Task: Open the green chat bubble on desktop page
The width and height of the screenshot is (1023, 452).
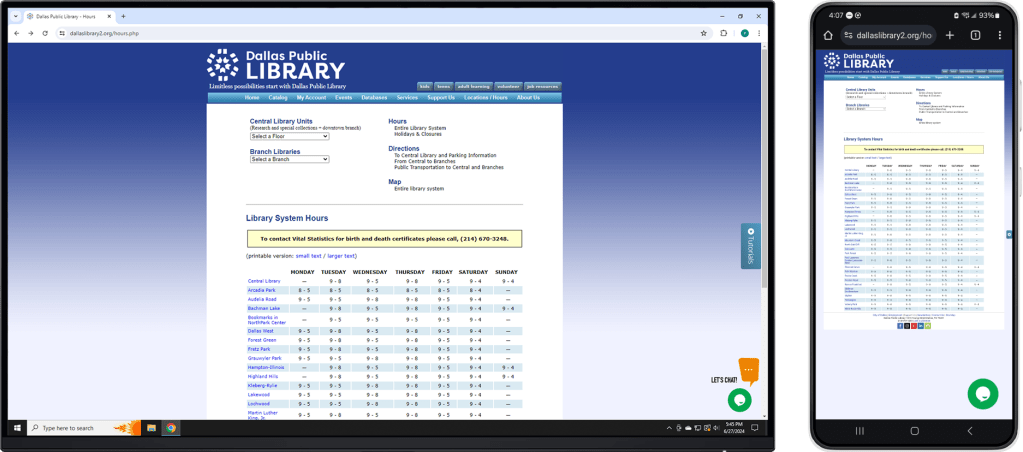Action: (x=739, y=400)
